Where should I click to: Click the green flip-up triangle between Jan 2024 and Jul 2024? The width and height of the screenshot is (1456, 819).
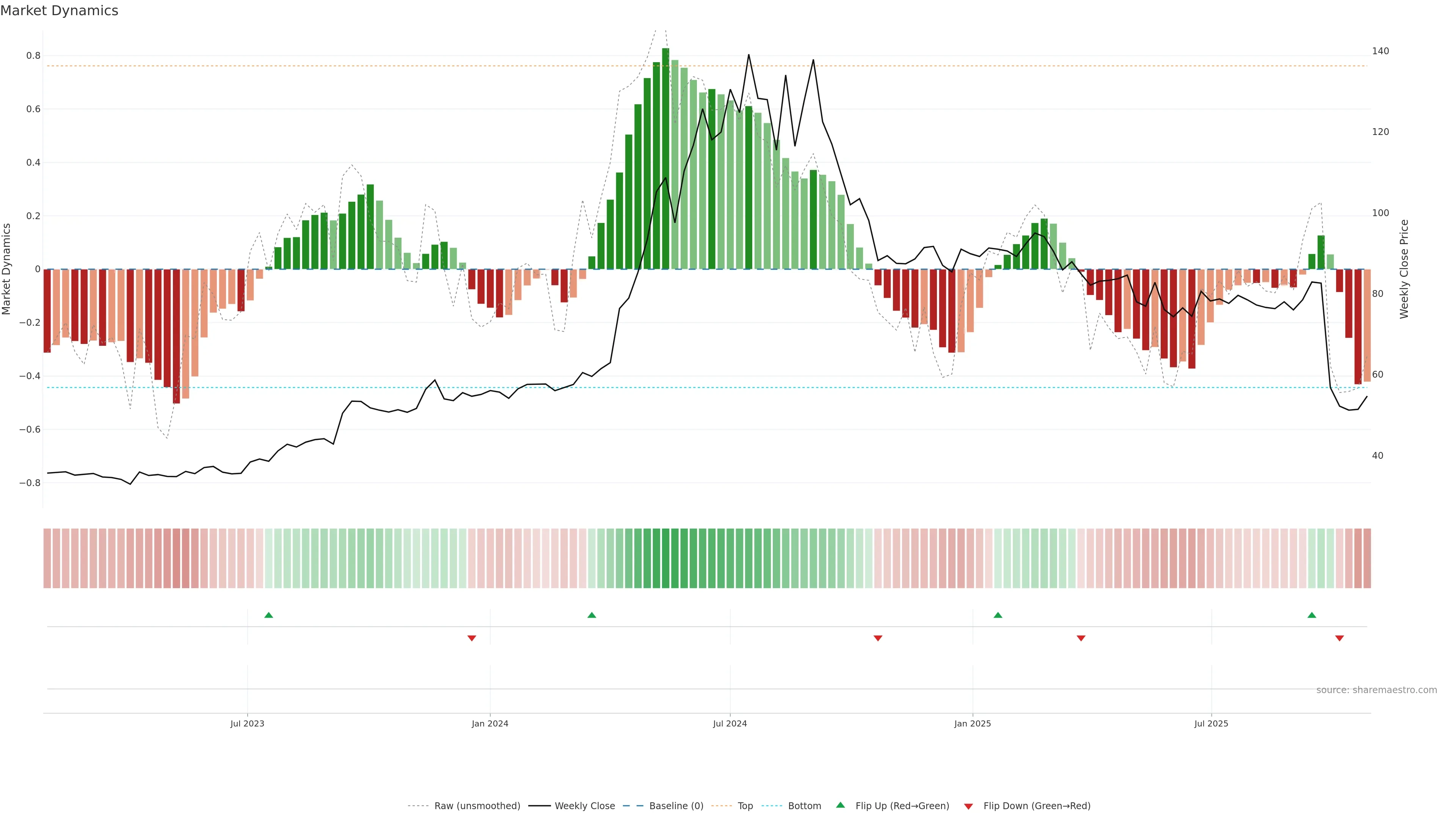coord(592,615)
